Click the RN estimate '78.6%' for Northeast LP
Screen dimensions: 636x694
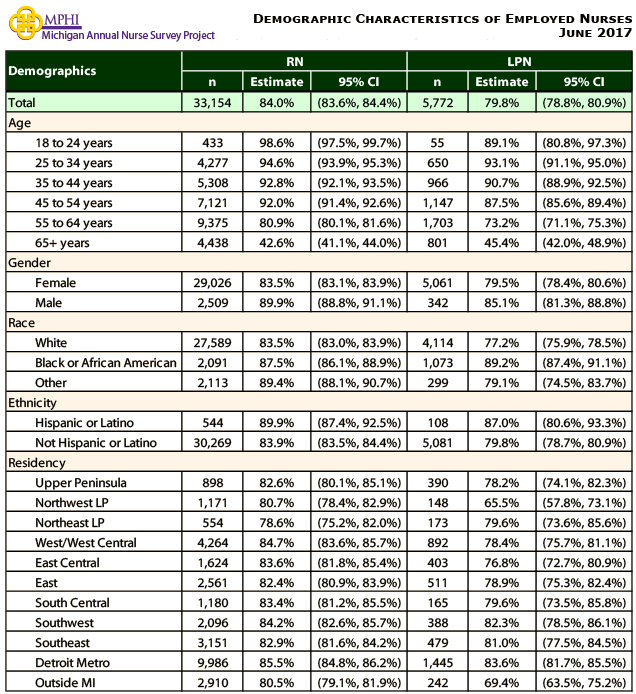click(x=277, y=523)
